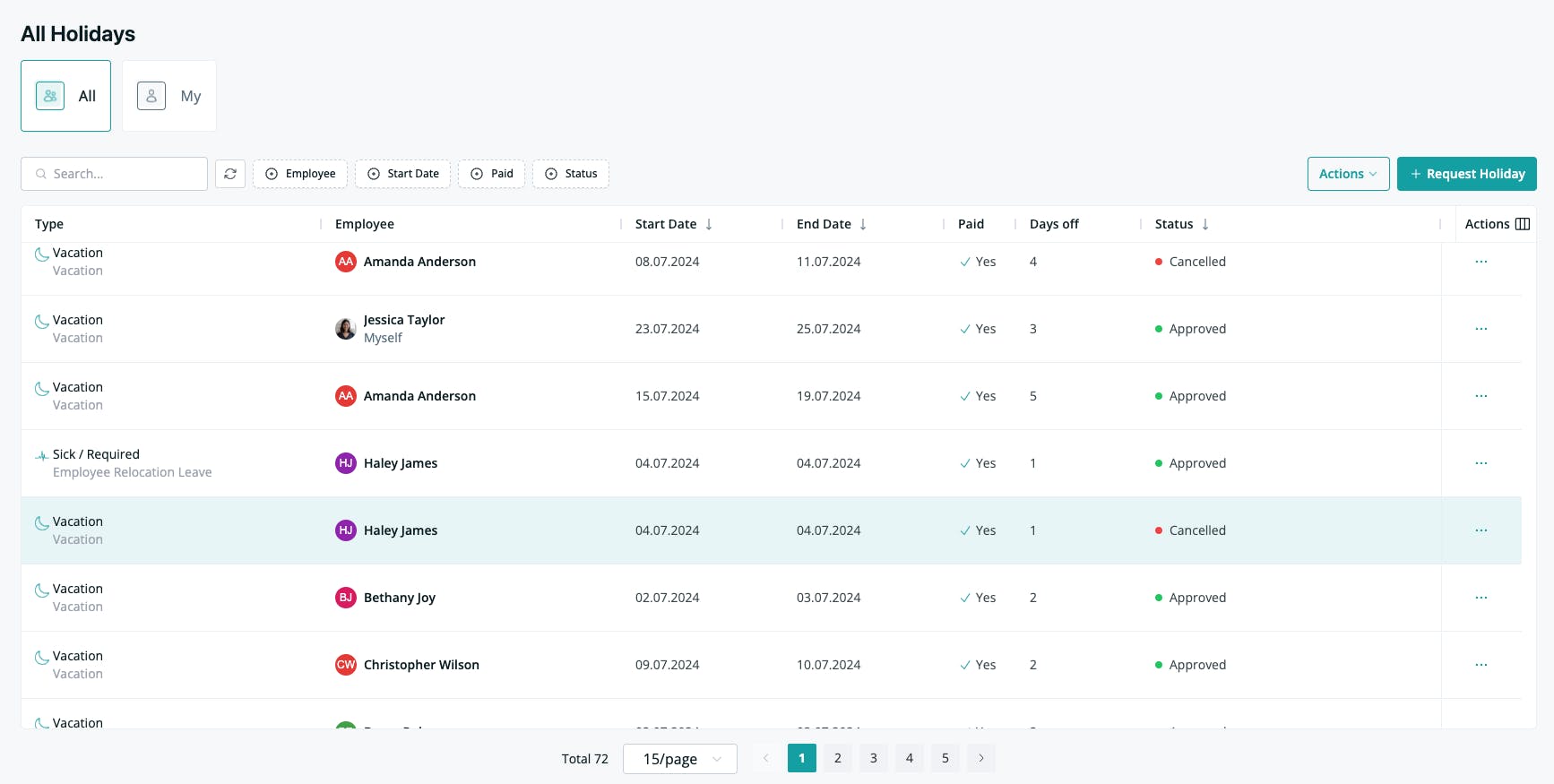Viewport: 1554px width, 784px height.
Task: Go to page 3 of results
Action: [874, 758]
